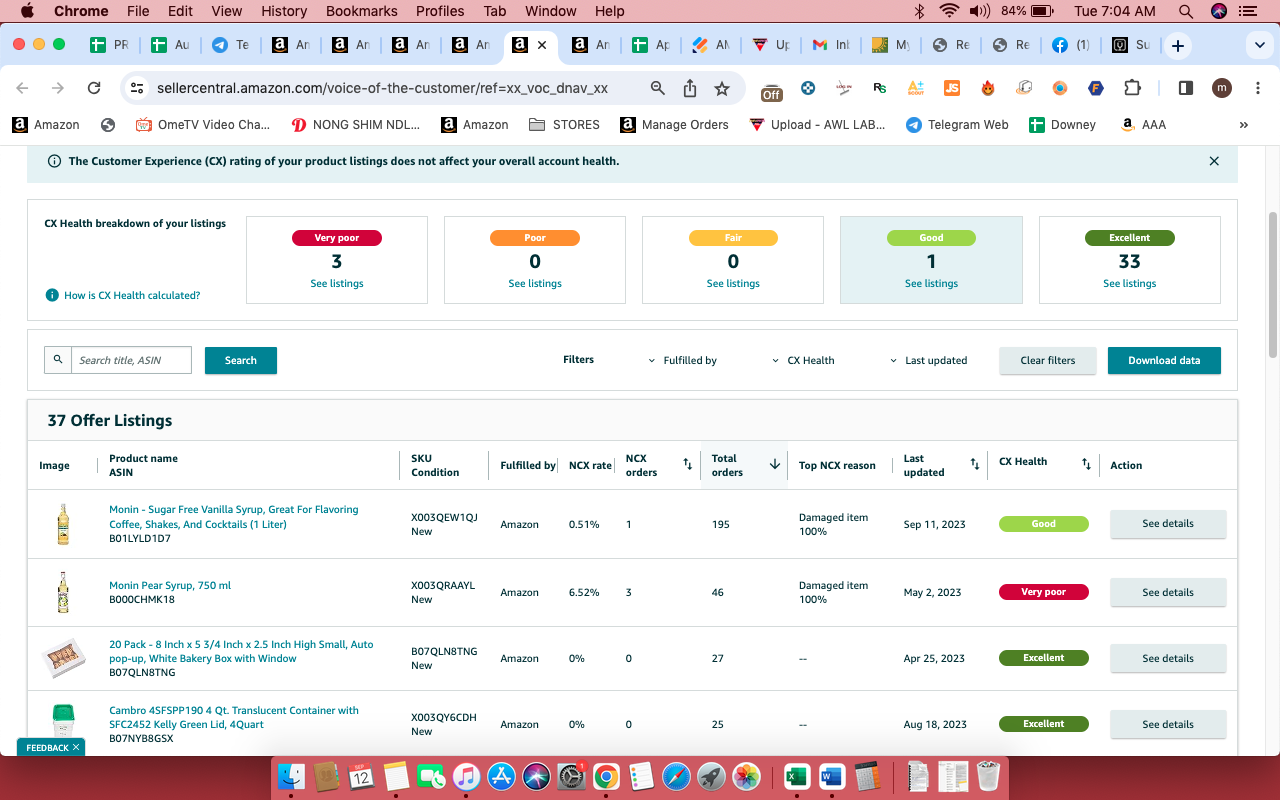Open the Profiles menu
The image size is (1280, 800).
pos(440,11)
